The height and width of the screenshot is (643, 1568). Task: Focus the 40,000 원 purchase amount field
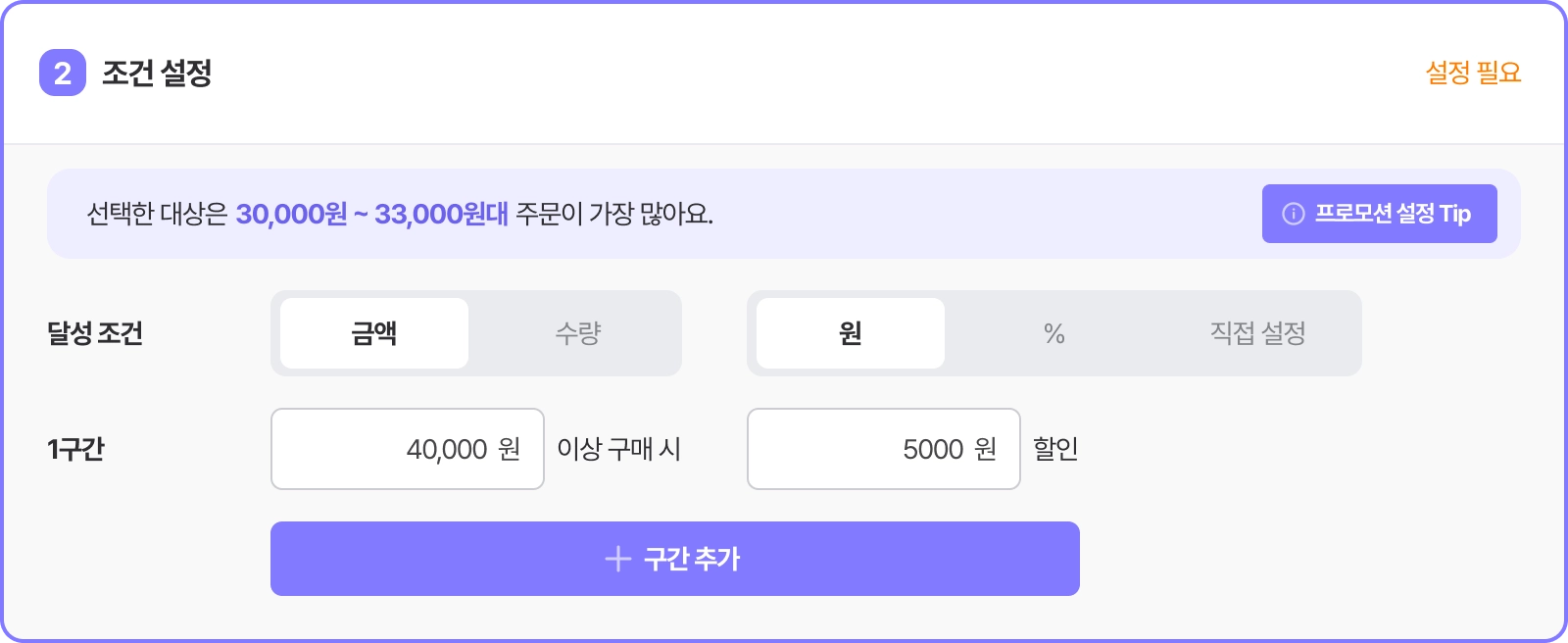coord(408,449)
